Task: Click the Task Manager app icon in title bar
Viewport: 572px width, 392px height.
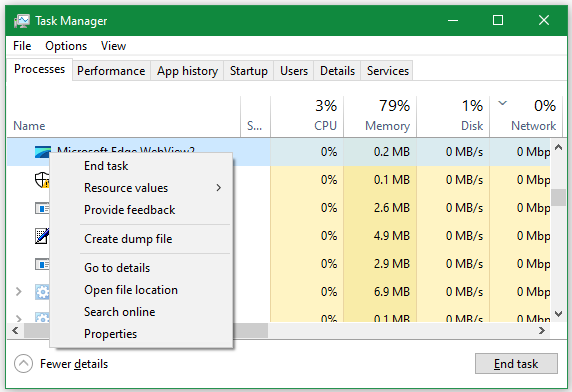Action: tap(22, 21)
